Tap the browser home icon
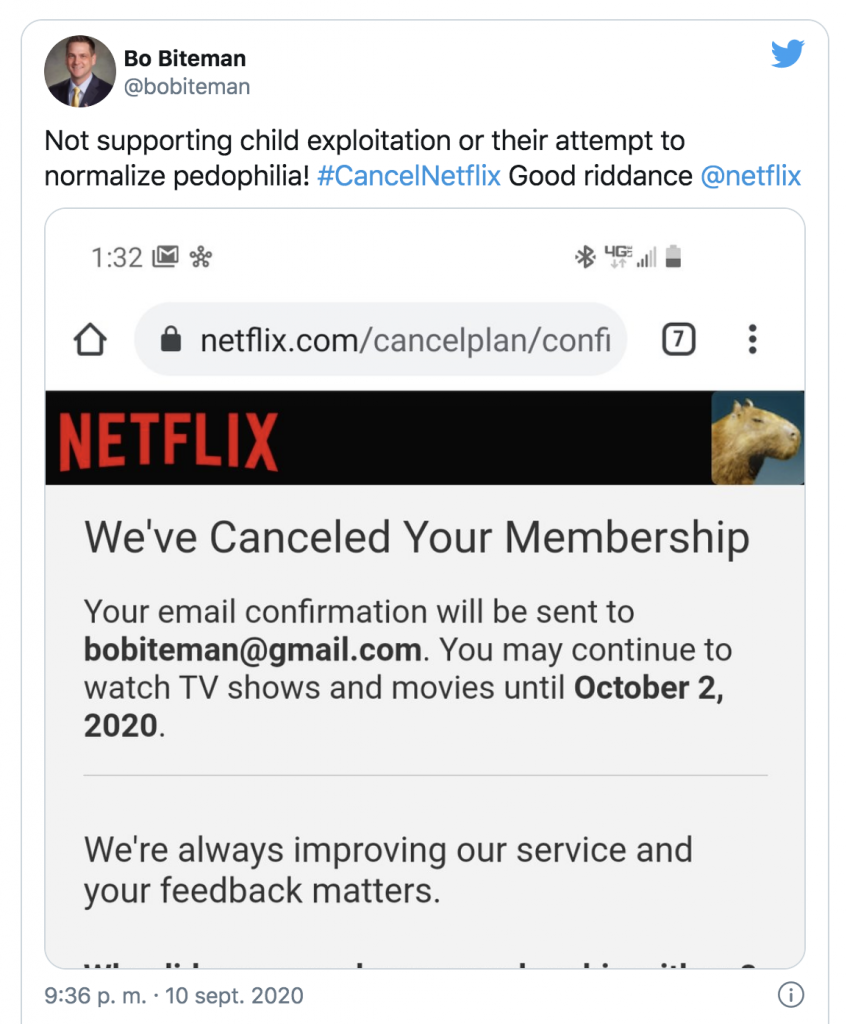 (x=90, y=341)
